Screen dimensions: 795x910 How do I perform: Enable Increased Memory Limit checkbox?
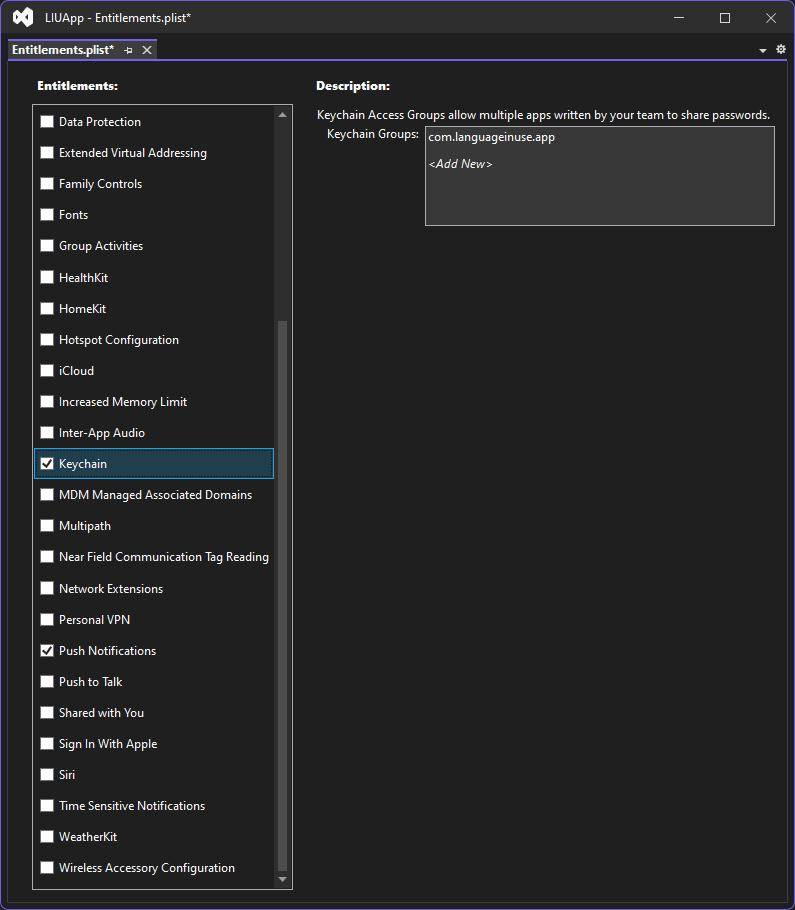pyautogui.click(x=47, y=402)
